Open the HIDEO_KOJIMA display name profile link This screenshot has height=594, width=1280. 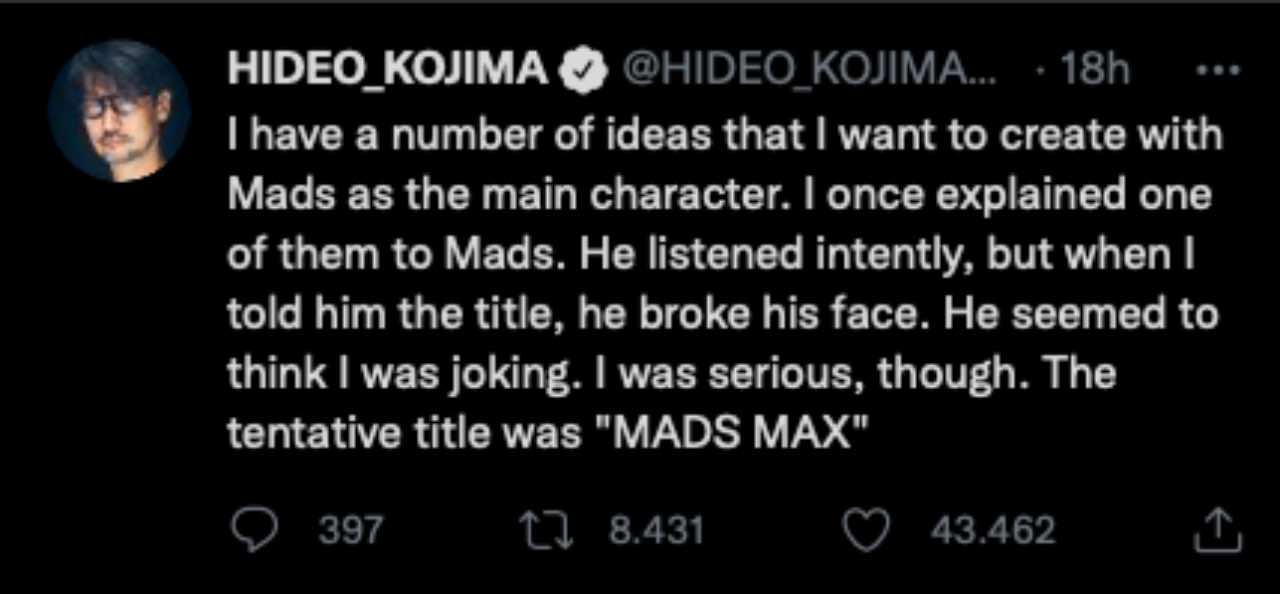389,71
